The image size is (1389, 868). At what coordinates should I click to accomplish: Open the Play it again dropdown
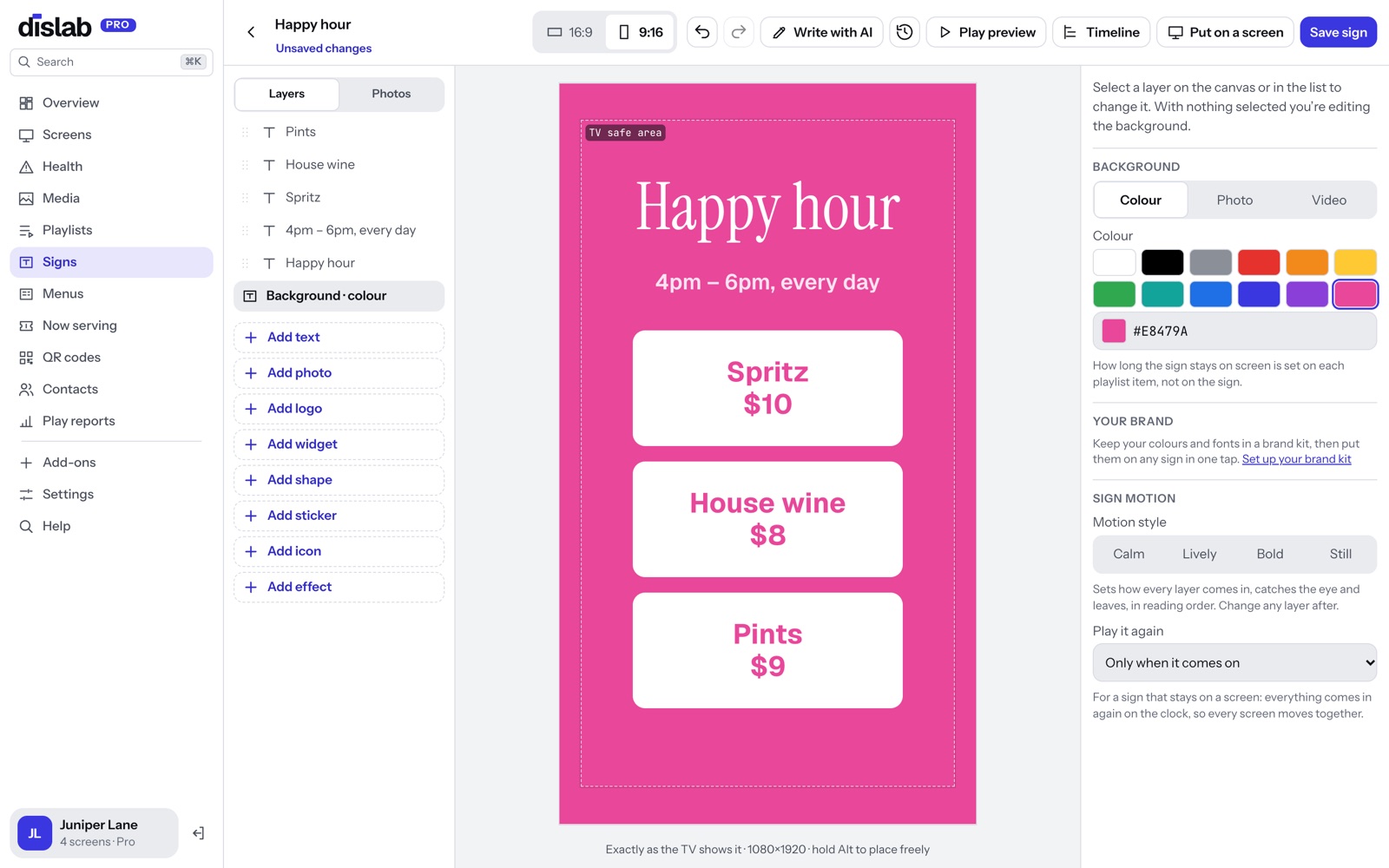click(1234, 662)
